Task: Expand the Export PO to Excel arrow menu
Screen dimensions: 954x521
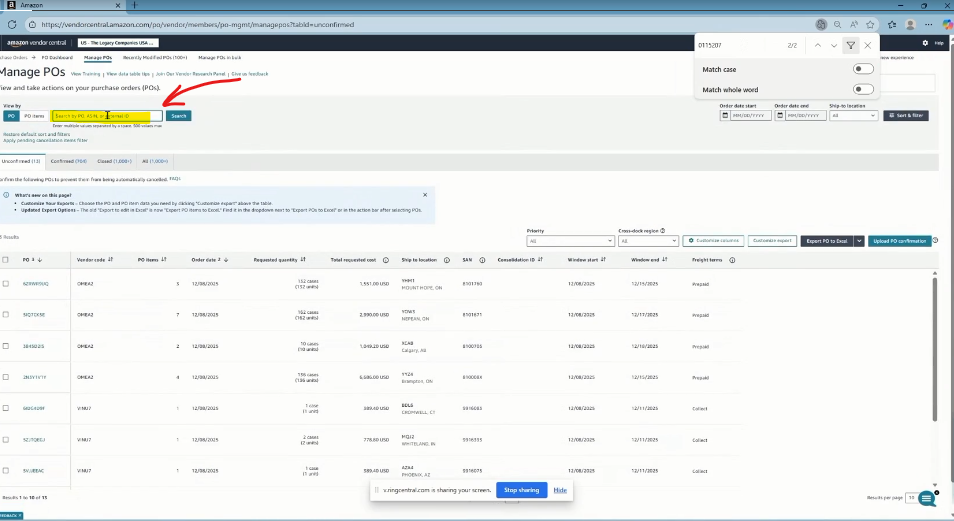Action: 859,241
